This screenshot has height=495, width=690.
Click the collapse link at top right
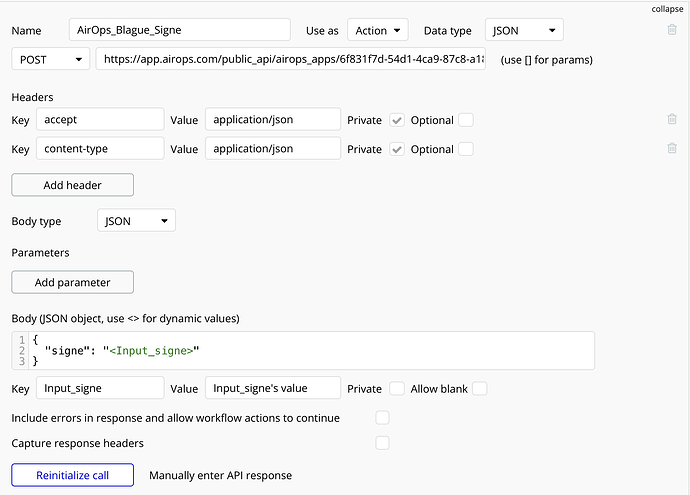666,8
